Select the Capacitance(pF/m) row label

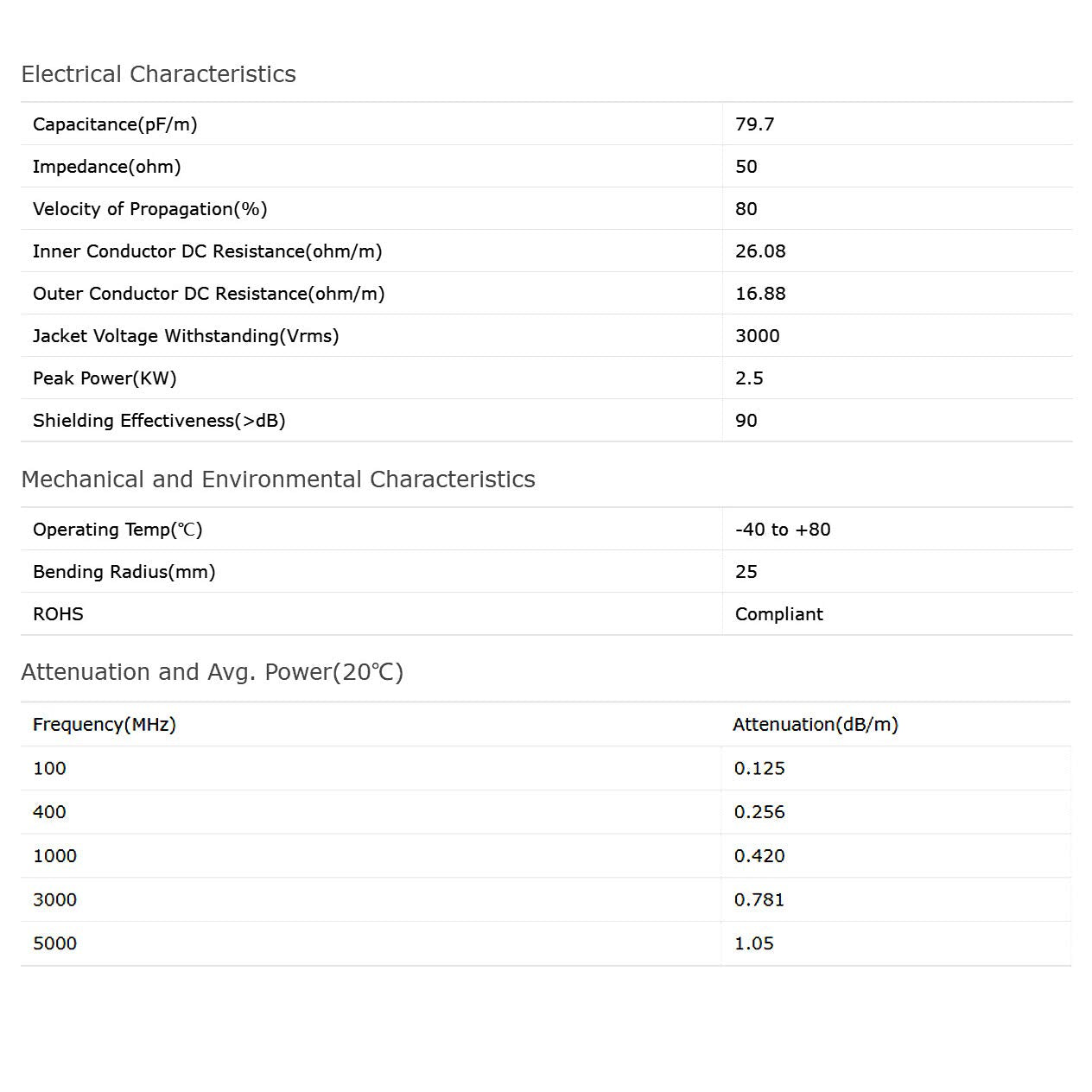(115, 124)
